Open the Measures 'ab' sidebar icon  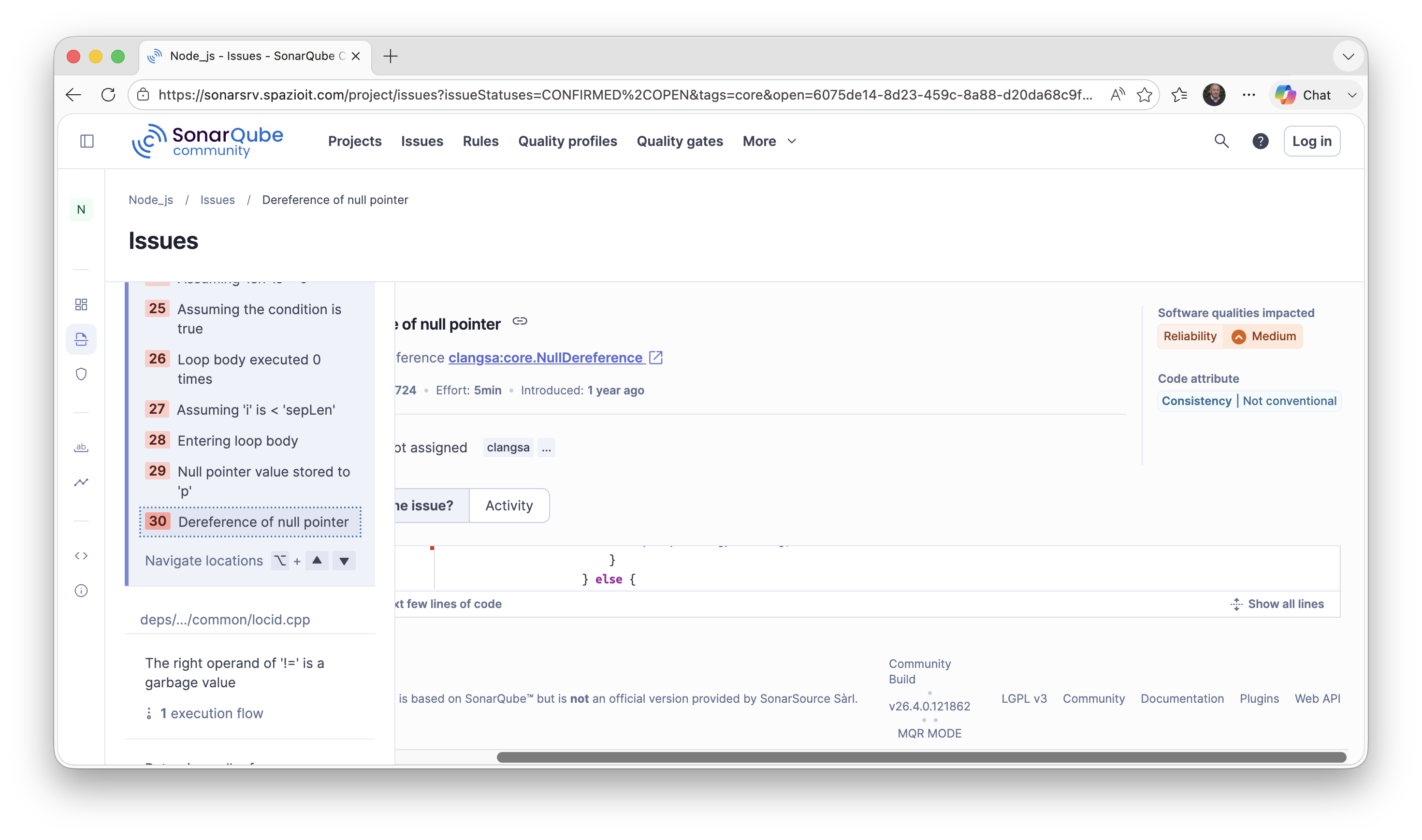pos(81,447)
